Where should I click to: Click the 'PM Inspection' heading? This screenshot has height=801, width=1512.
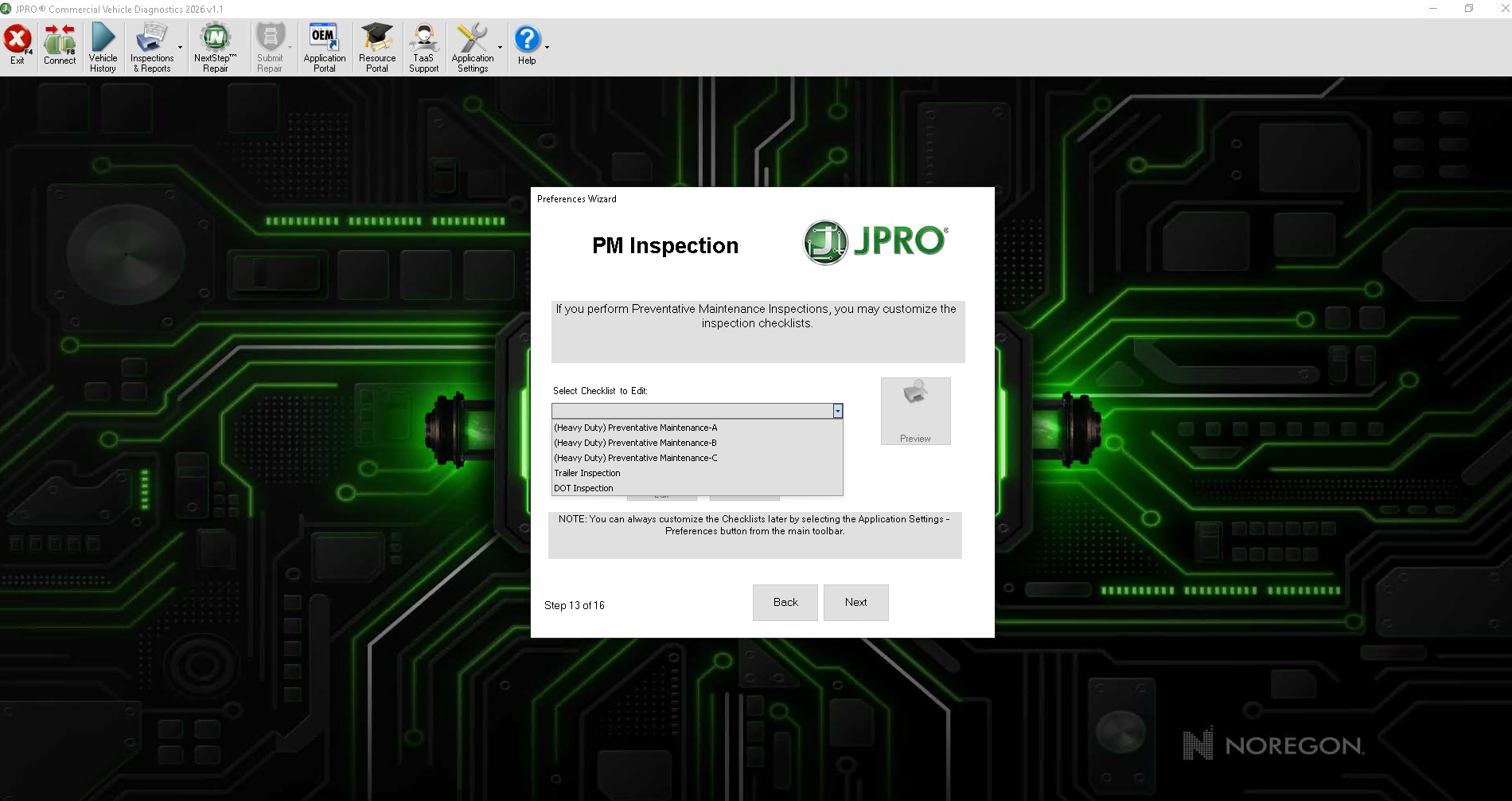665,246
